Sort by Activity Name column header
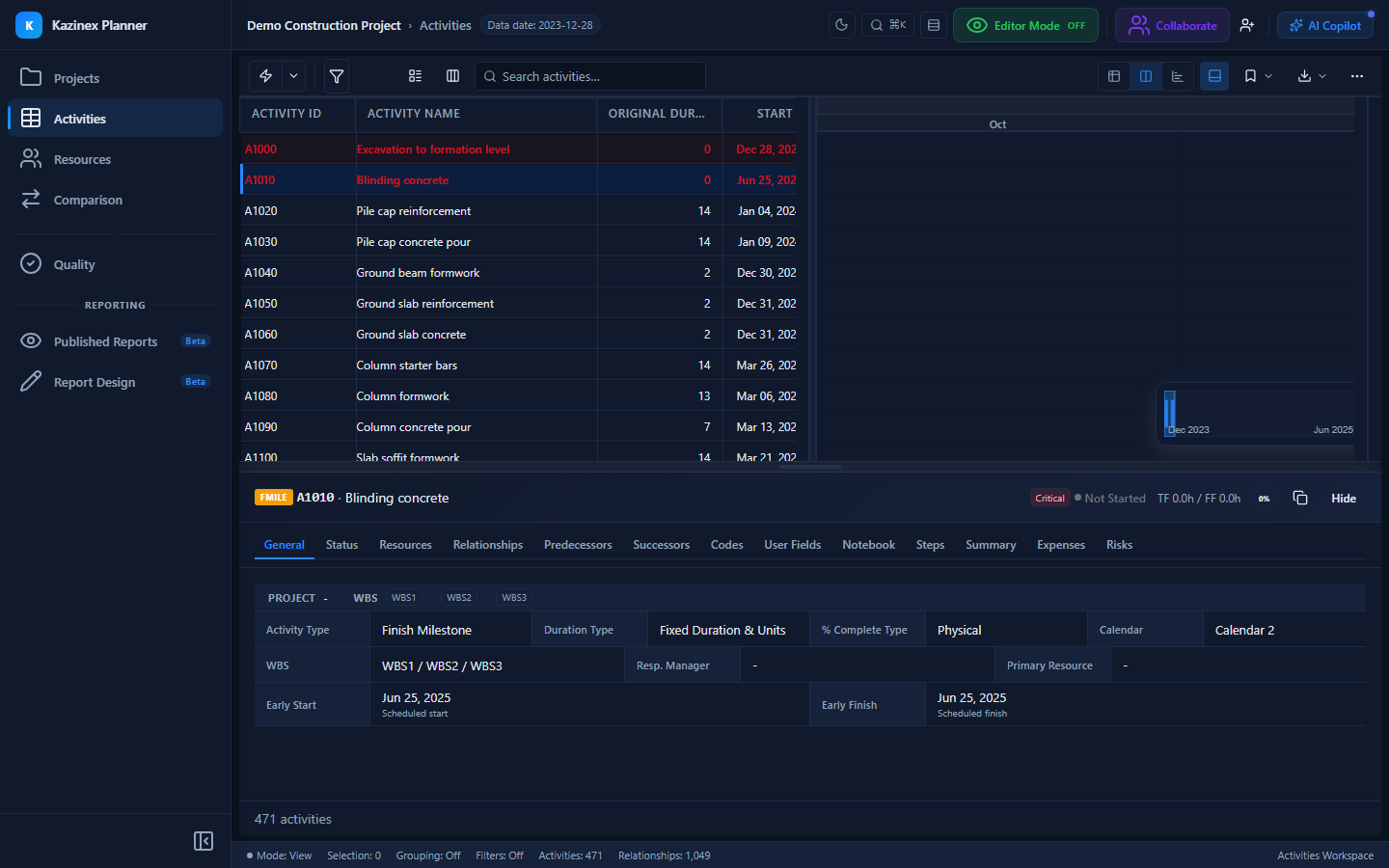This screenshot has height=868, width=1389. [477, 114]
